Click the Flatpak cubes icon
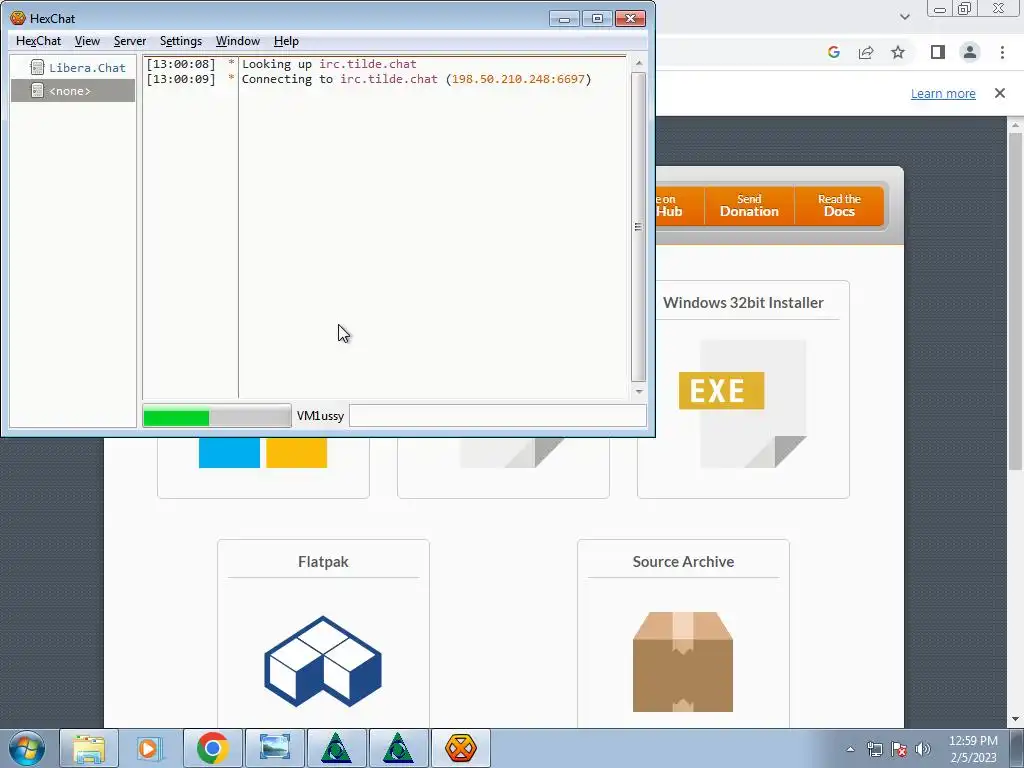 [323, 662]
